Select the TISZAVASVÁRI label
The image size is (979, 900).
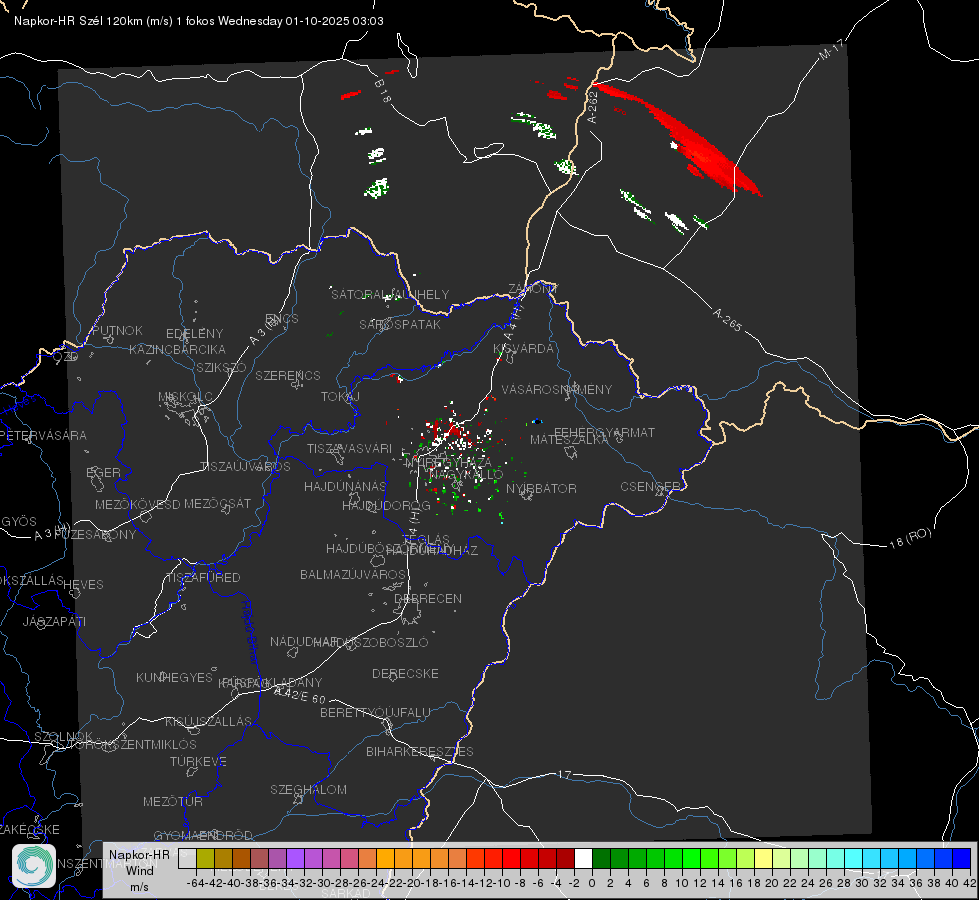click(349, 449)
